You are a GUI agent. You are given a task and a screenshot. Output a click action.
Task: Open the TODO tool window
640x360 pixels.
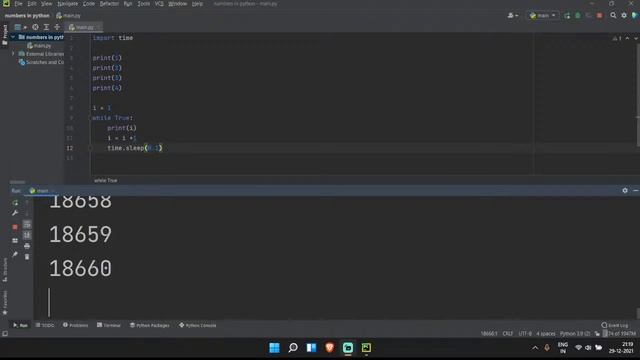(x=45, y=325)
